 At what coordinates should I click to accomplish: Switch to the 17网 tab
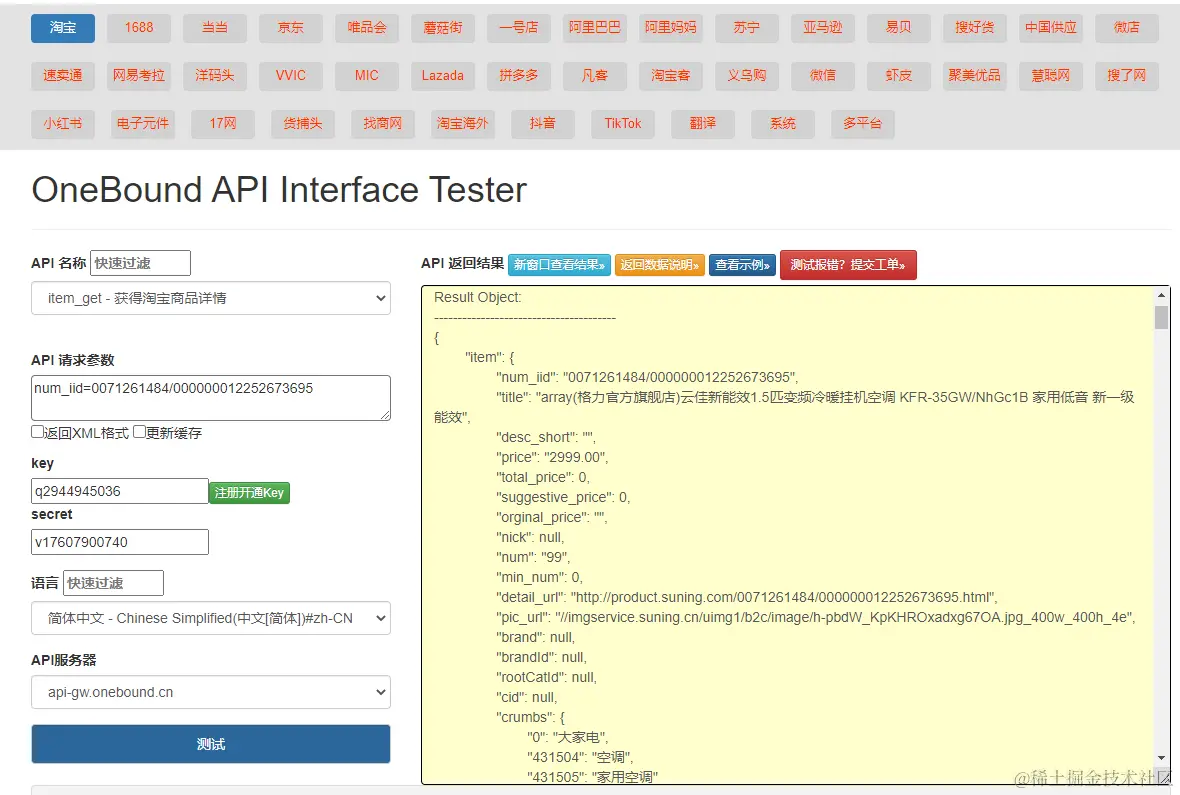(223, 124)
